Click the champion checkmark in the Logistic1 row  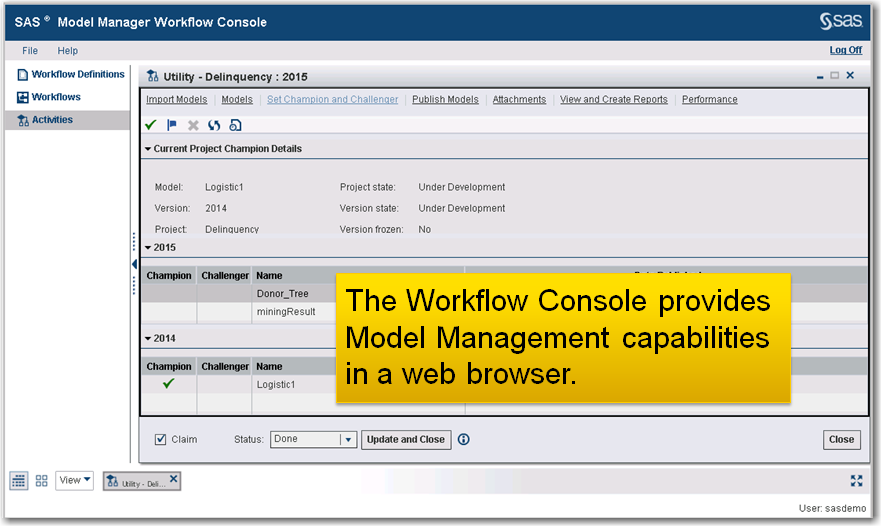tap(169, 384)
